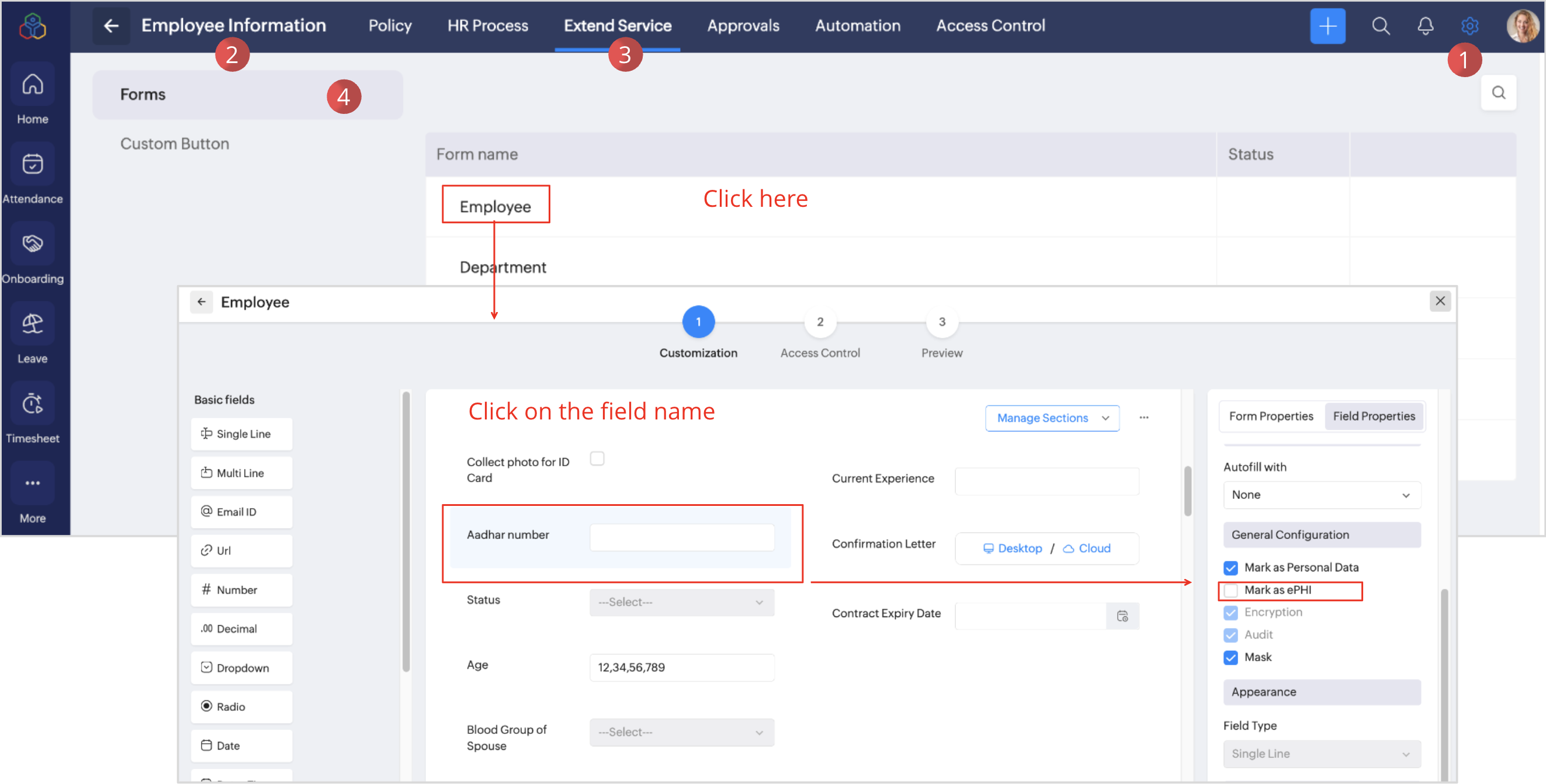Pick the Decimal basic field
Screen dimensions: 1546x784
[x=241, y=629]
